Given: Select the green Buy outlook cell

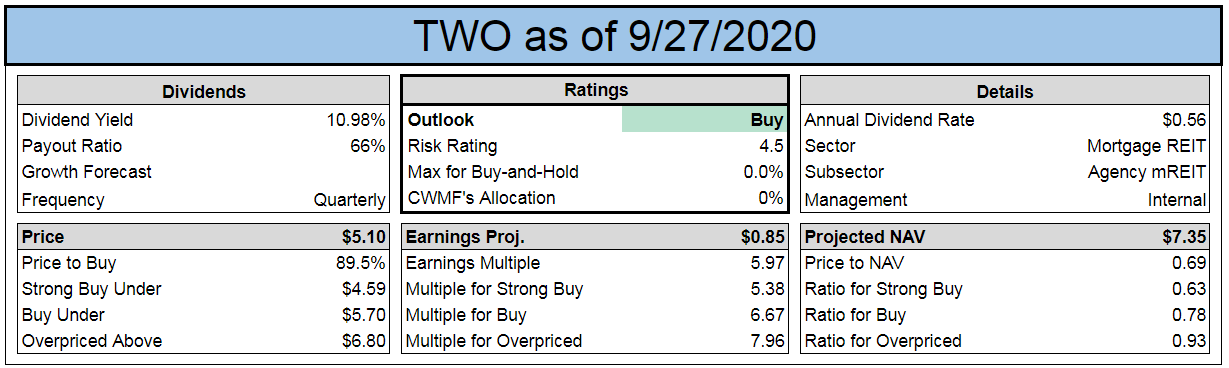Looking at the screenshot, I should click(704, 120).
